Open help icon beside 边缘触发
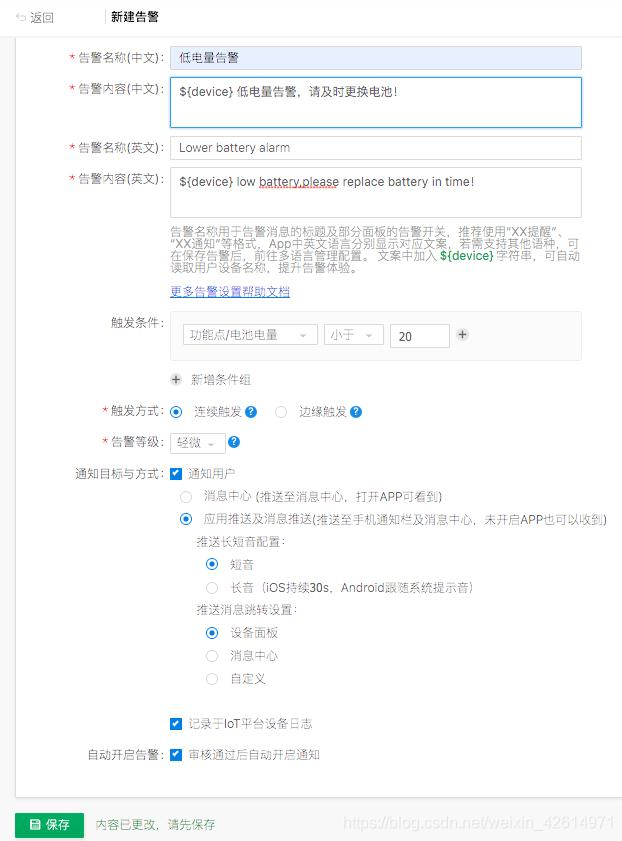 coord(356,412)
